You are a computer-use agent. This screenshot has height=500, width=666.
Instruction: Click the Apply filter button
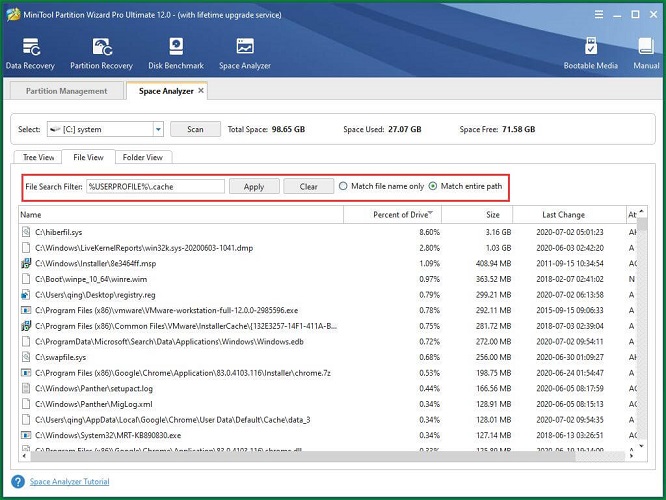254,186
